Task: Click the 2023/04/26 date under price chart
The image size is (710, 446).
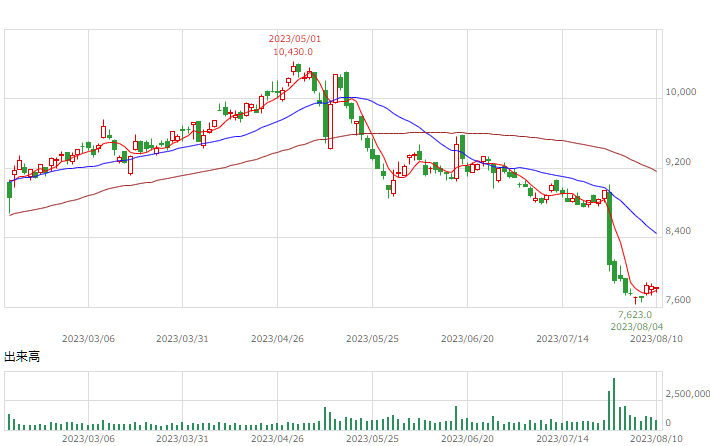Action: [x=277, y=339]
